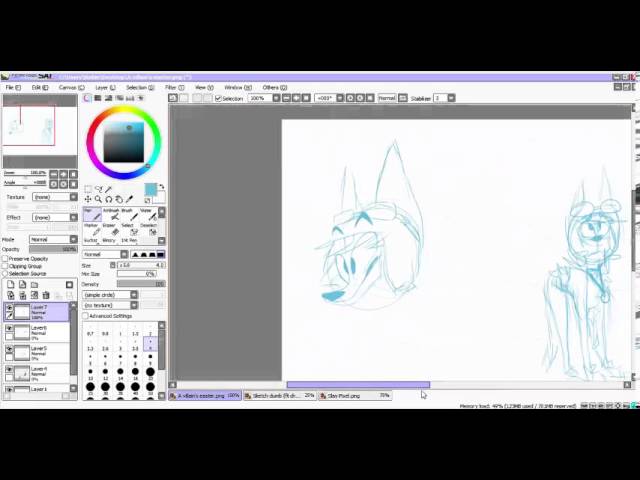This screenshot has width=640, height=480.
Task: Switch to the Sketch dumb document tab
Action: [280, 396]
